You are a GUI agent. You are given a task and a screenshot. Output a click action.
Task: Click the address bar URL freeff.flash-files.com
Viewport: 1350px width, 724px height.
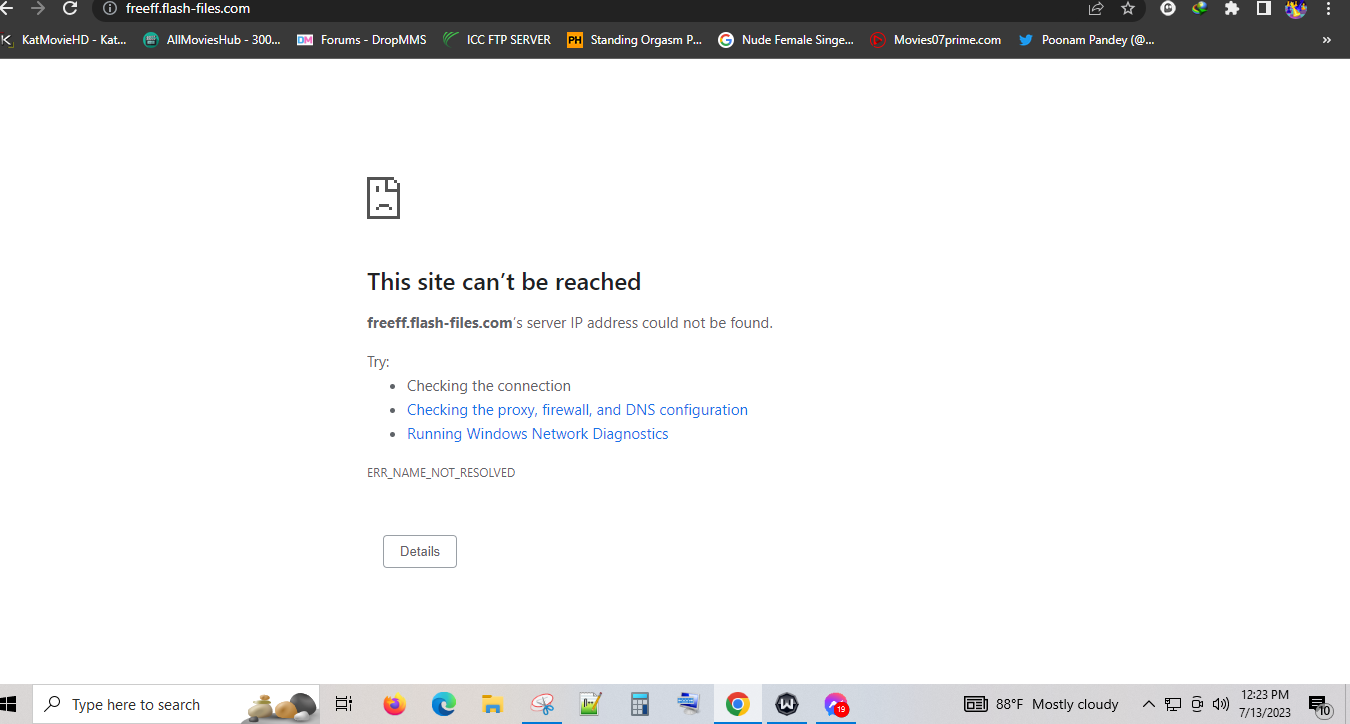coord(188,8)
